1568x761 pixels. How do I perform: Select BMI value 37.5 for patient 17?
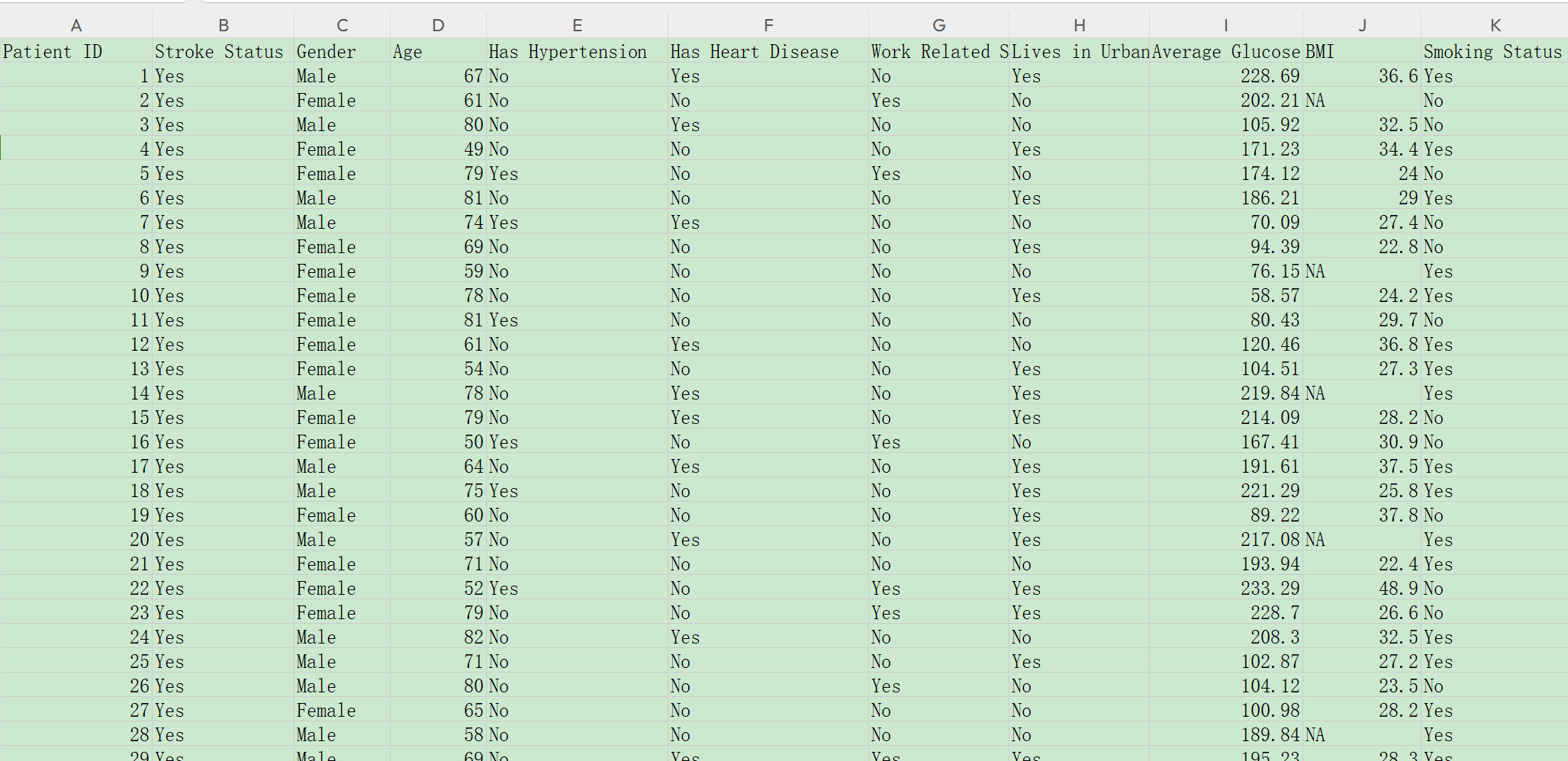pos(1362,466)
